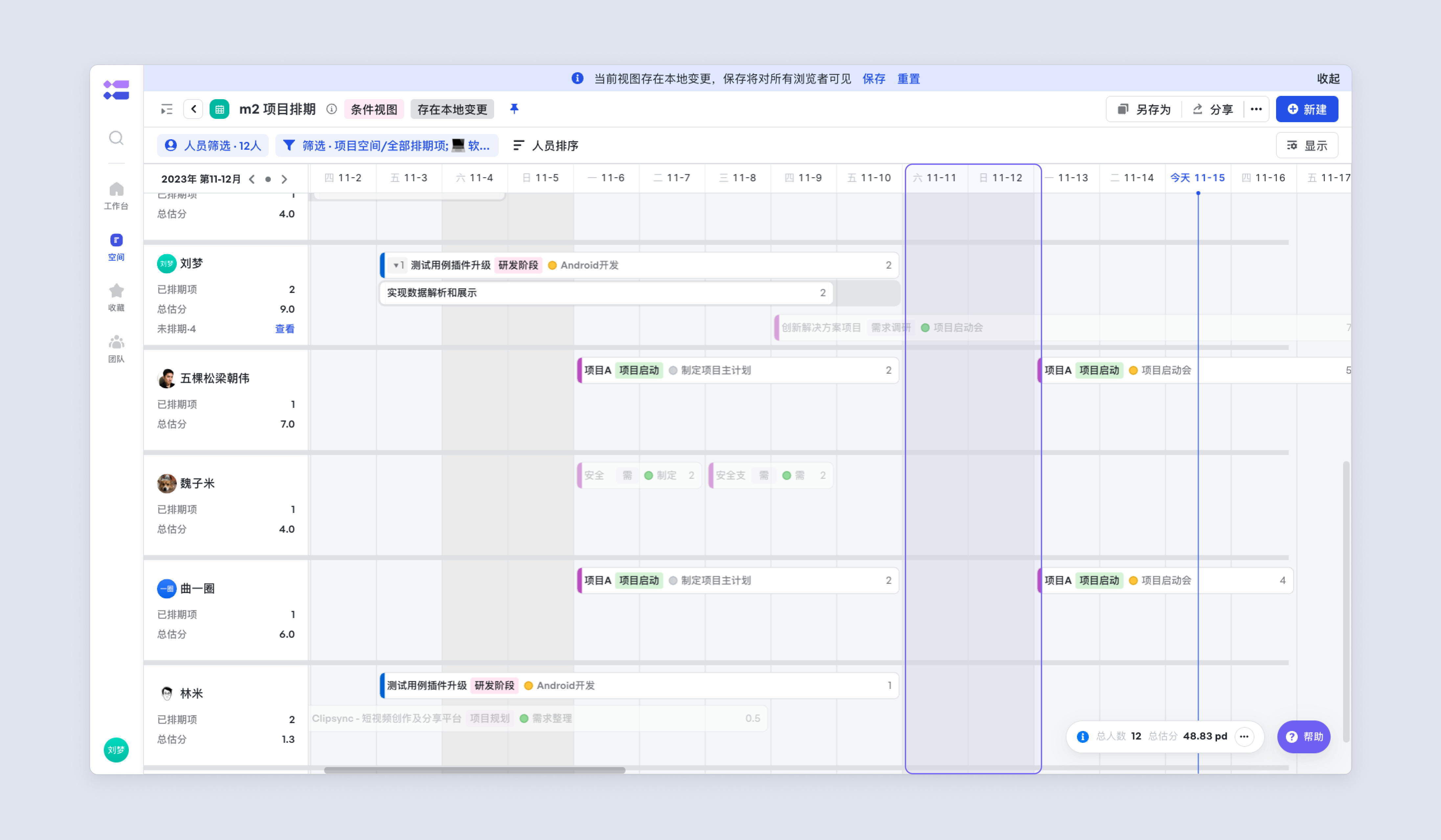Open more options in the summary bar
Viewport: 1441px width, 840px height.
1244,737
